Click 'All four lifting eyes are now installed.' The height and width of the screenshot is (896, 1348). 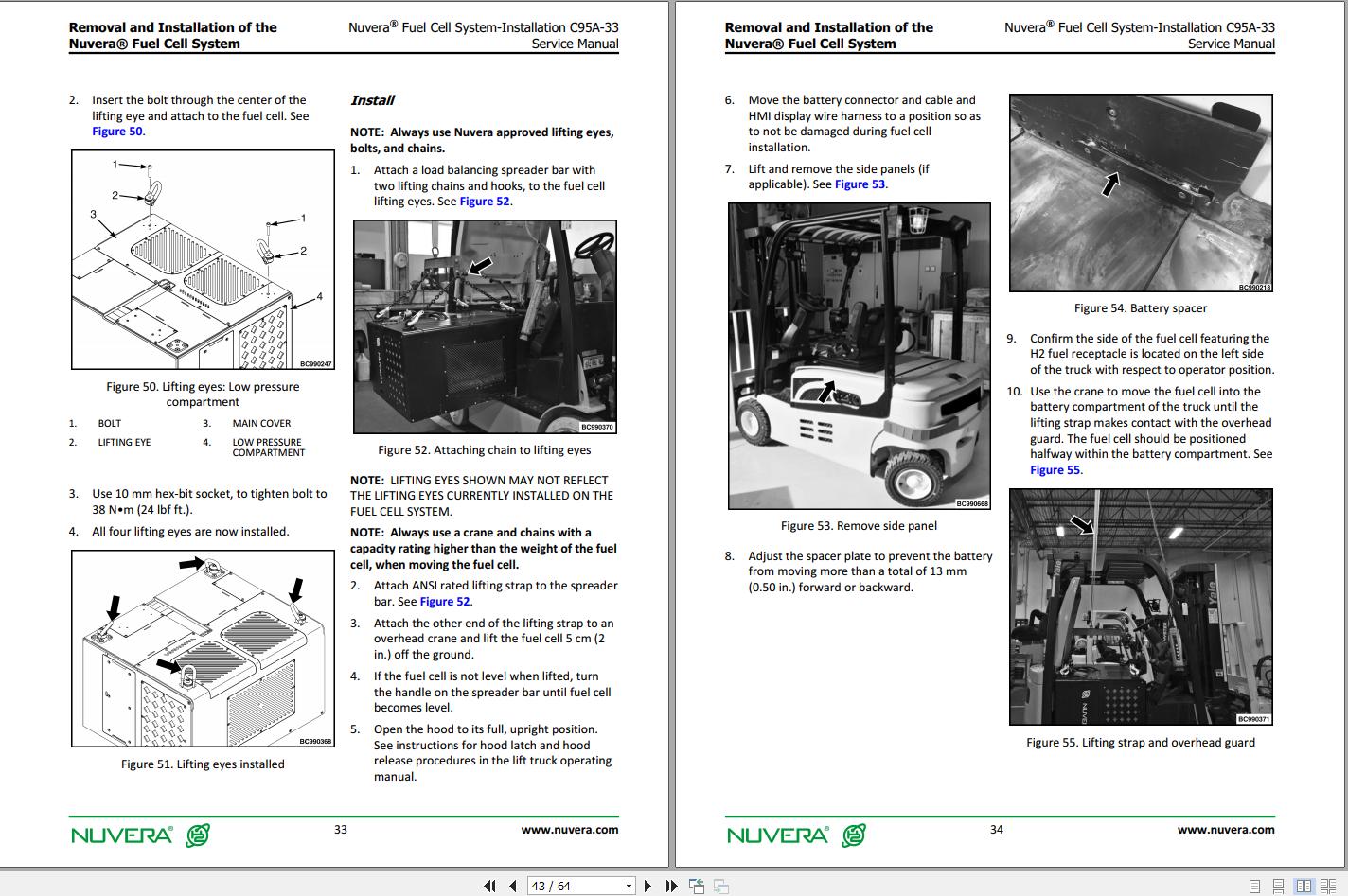pyautogui.click(x=190, y=532)
